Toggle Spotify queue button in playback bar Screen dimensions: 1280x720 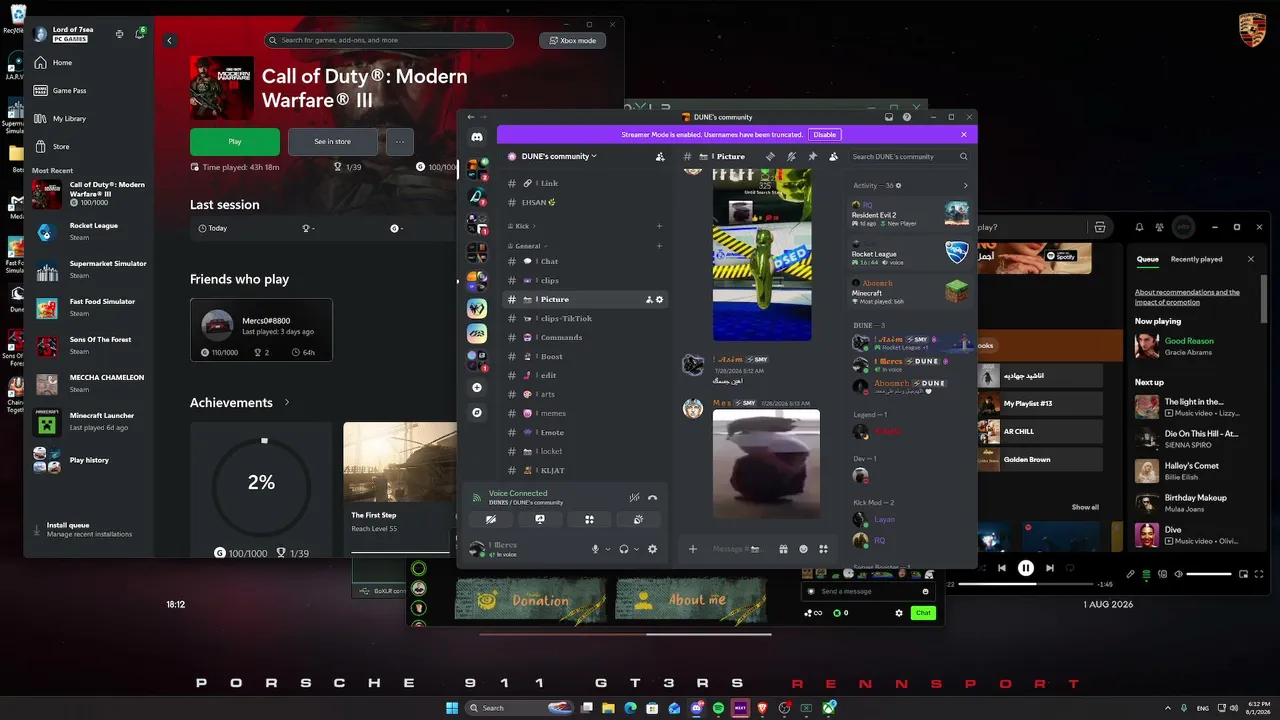pyautogui.click(x=1146, y=574)
